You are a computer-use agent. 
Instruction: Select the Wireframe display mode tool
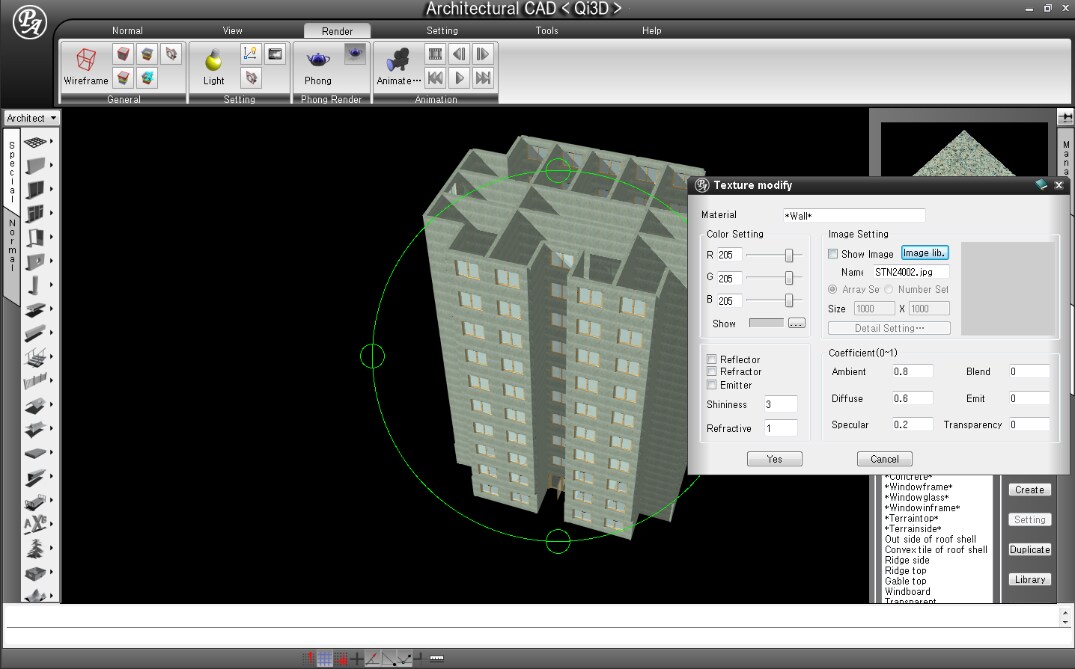pos(85,60)
